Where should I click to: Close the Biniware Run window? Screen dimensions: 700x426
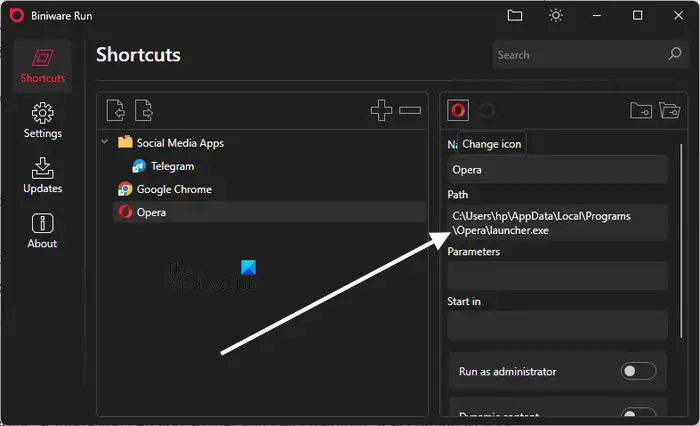coord(678,16)
